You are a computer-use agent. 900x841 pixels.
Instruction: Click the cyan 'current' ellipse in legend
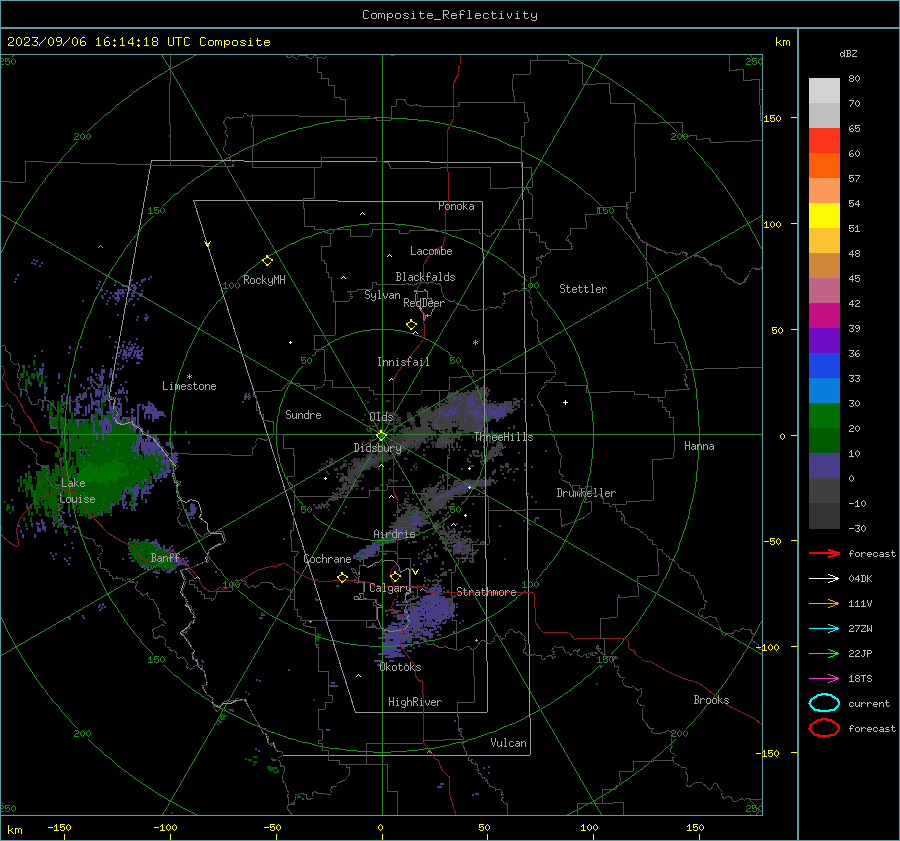point(824,703)
